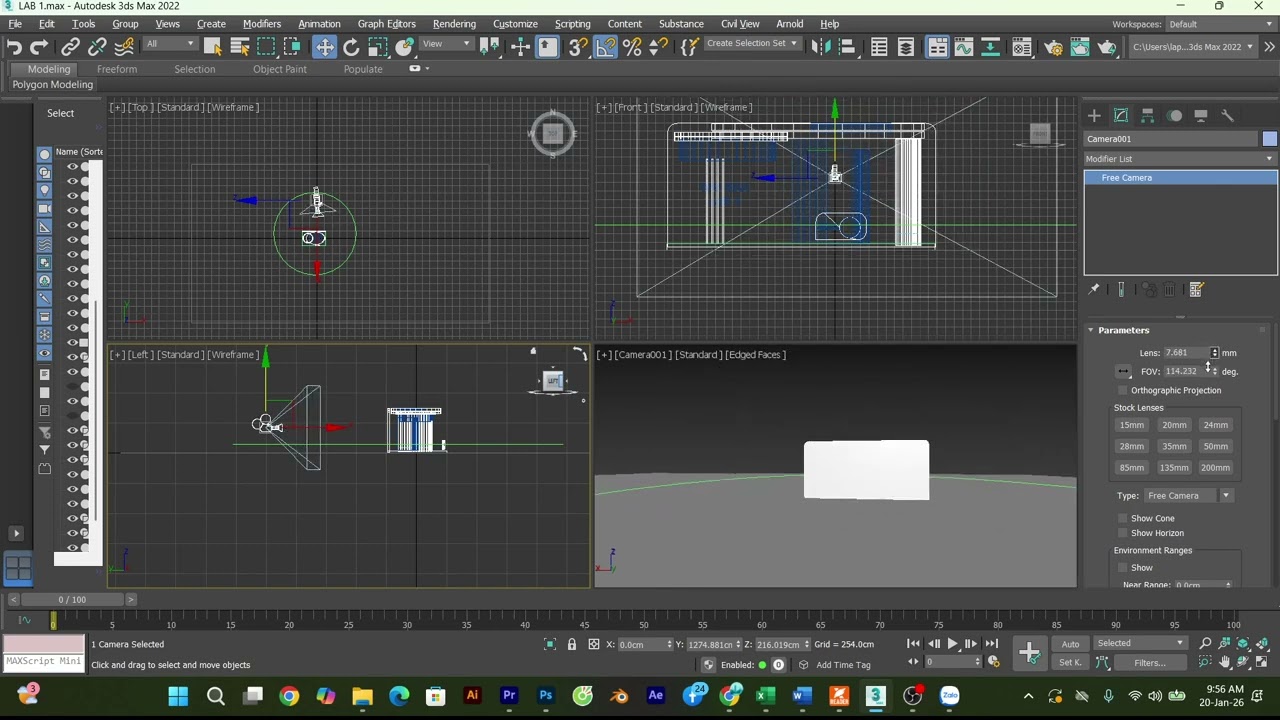This screenshot has height=720, width=1280.
Task: Go to the start frame
Action: [913, 645]
